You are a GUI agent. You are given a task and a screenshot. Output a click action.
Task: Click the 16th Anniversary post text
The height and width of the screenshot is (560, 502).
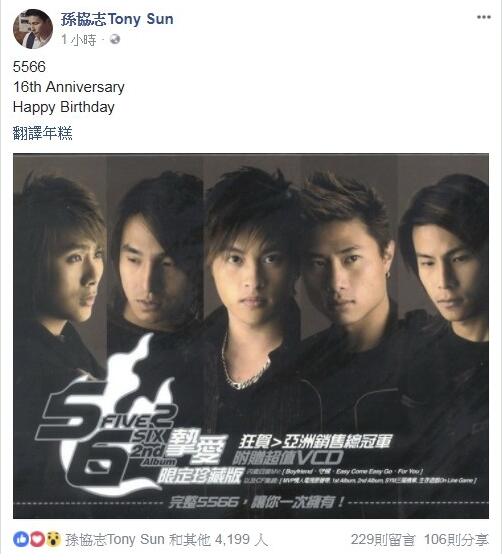coord(69,87)
